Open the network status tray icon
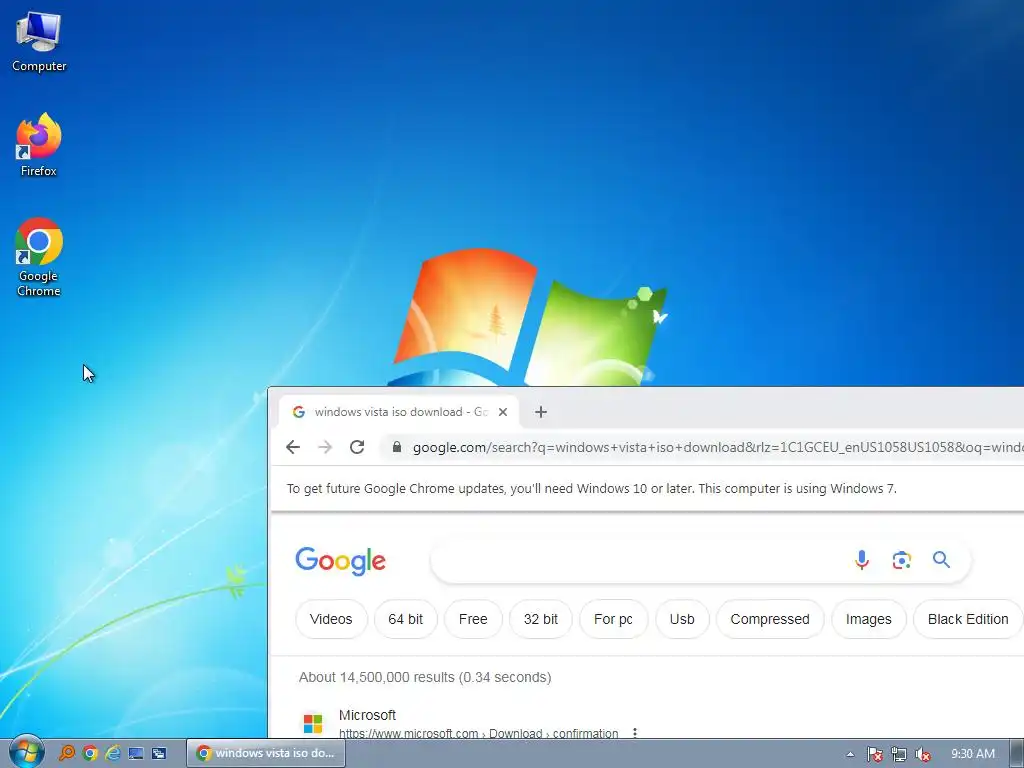Screen dimensions: 1024x768 (899, 754)
